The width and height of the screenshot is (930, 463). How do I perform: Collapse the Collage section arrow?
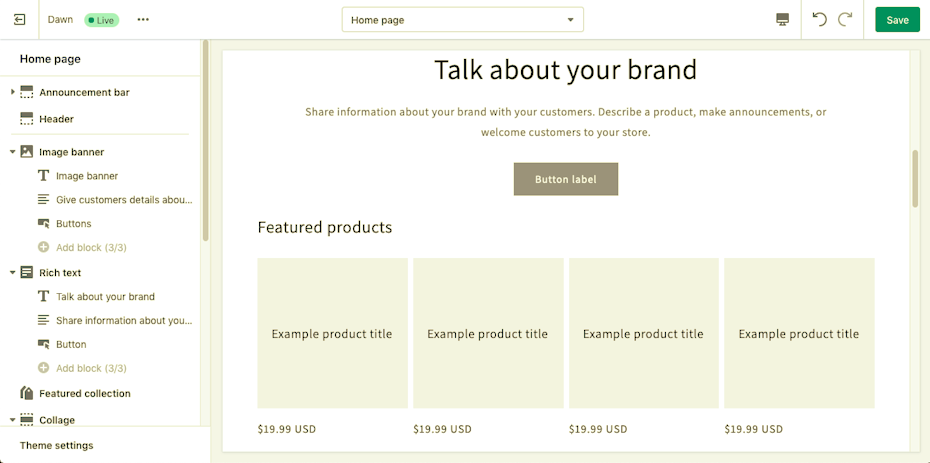tap(13, 420)
